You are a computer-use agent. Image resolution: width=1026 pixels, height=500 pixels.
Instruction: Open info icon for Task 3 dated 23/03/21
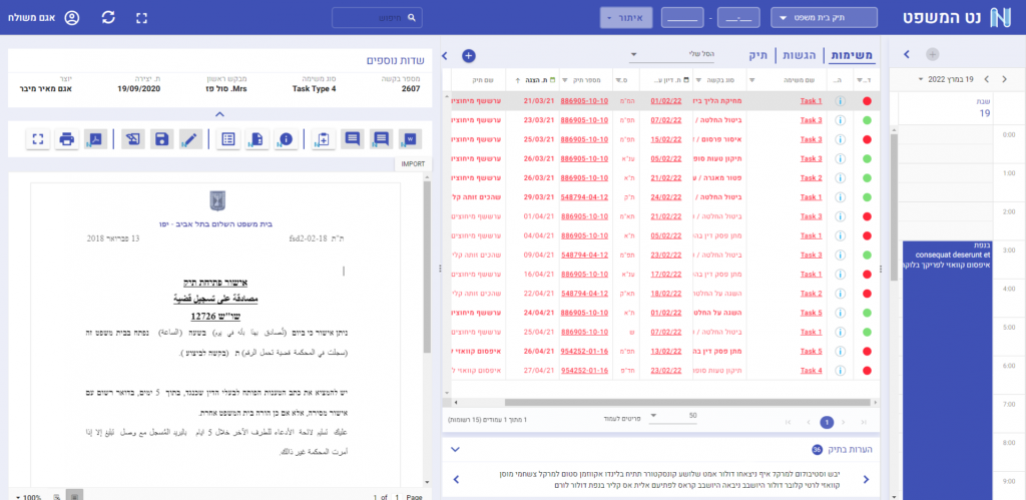coord(841,120)
